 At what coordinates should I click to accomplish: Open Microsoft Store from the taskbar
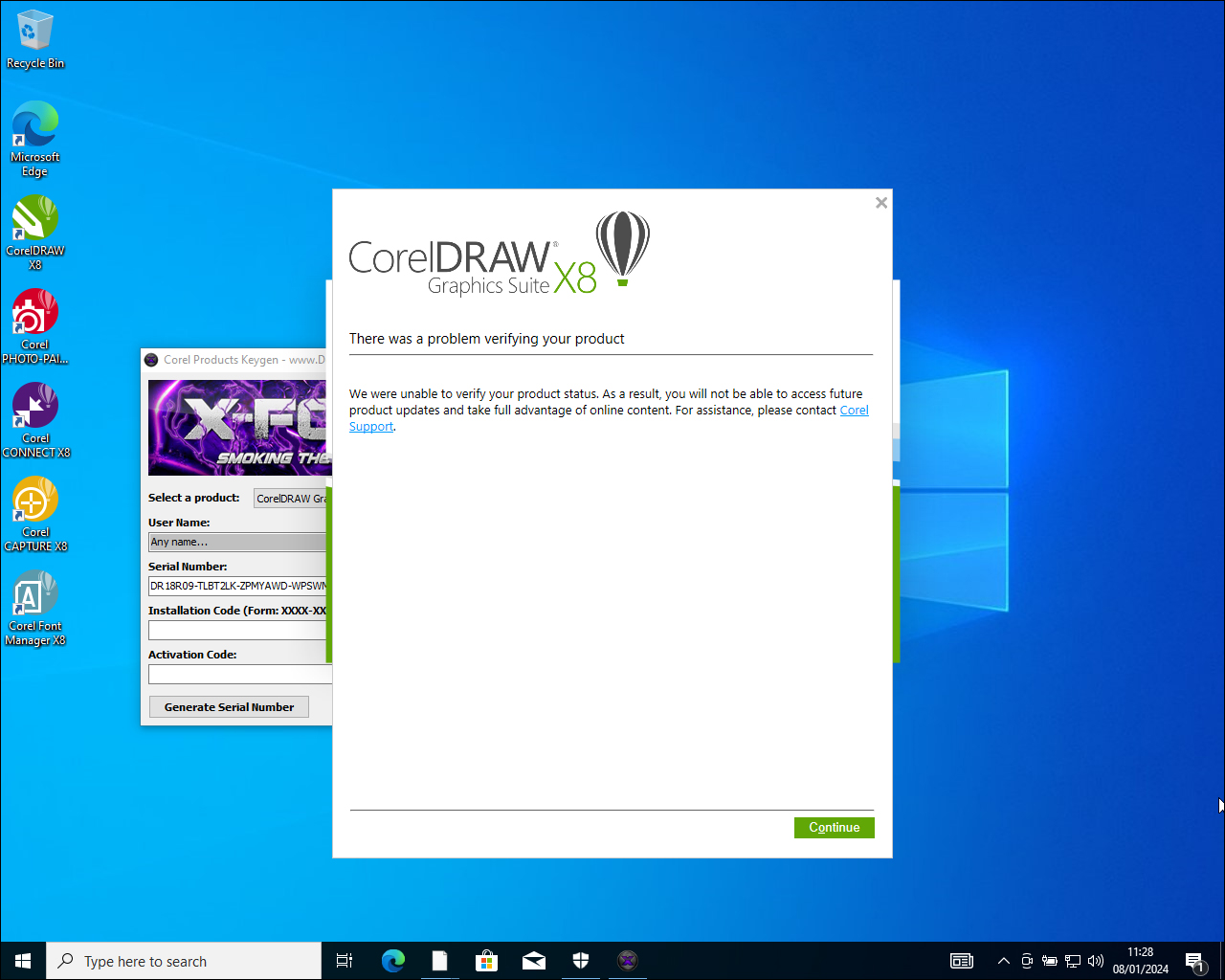tap(487, 960)
